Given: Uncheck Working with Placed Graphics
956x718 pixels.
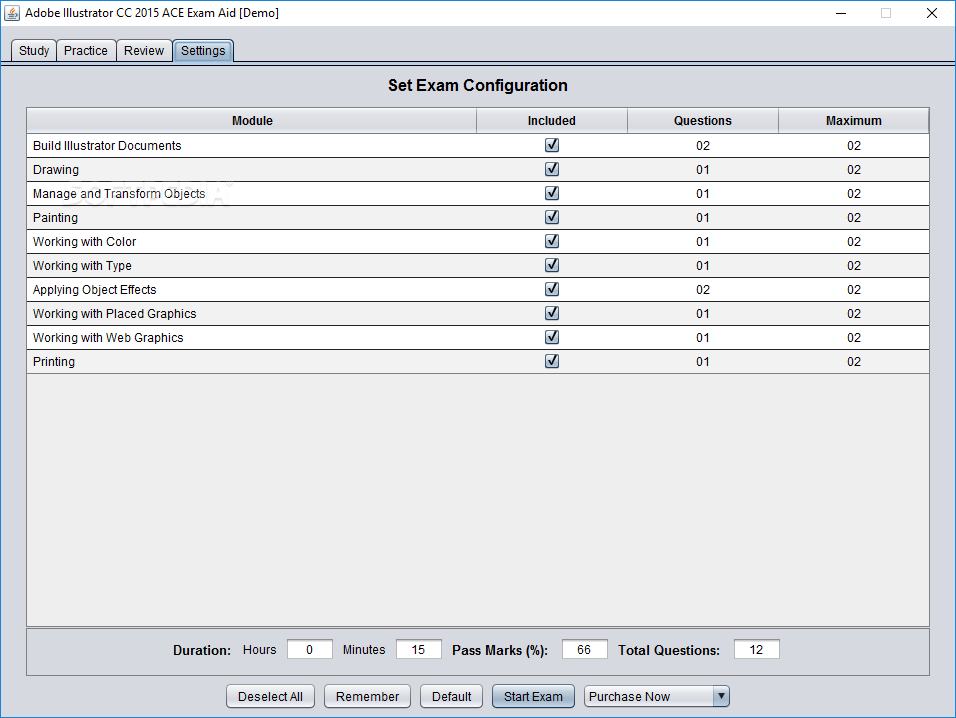Looking at the screenshot, I should click(x=552, y=313).
